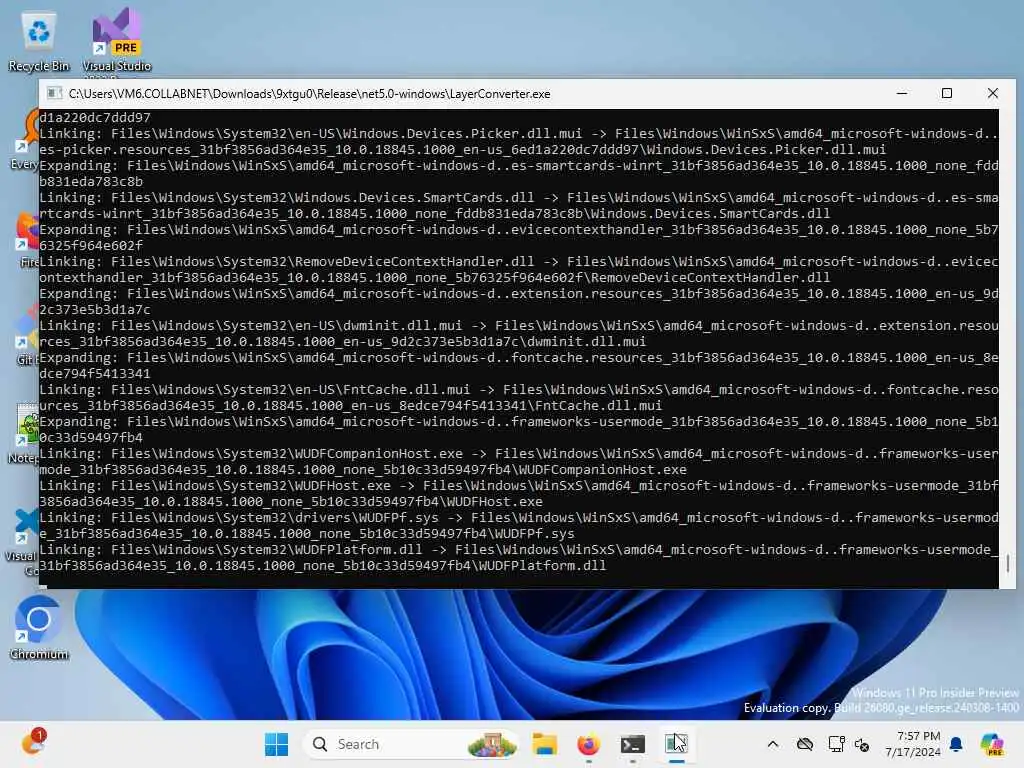Open the Copilot Preview taskbar icon
This screenshot has height=768, width=1024.
pos(991,744)
